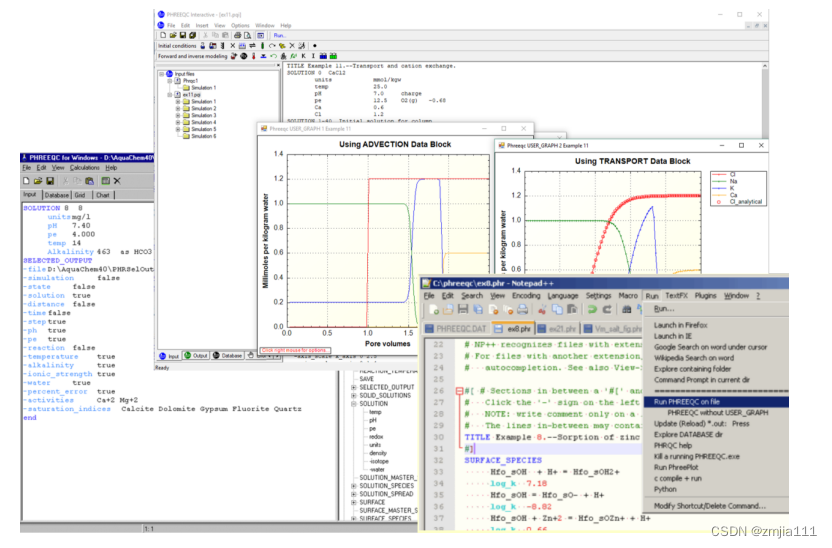Click New file icon in PHREEQC Interactive toolbar
Image resolution: width=832 pixels, height=548 pixels.
(162, 35)
